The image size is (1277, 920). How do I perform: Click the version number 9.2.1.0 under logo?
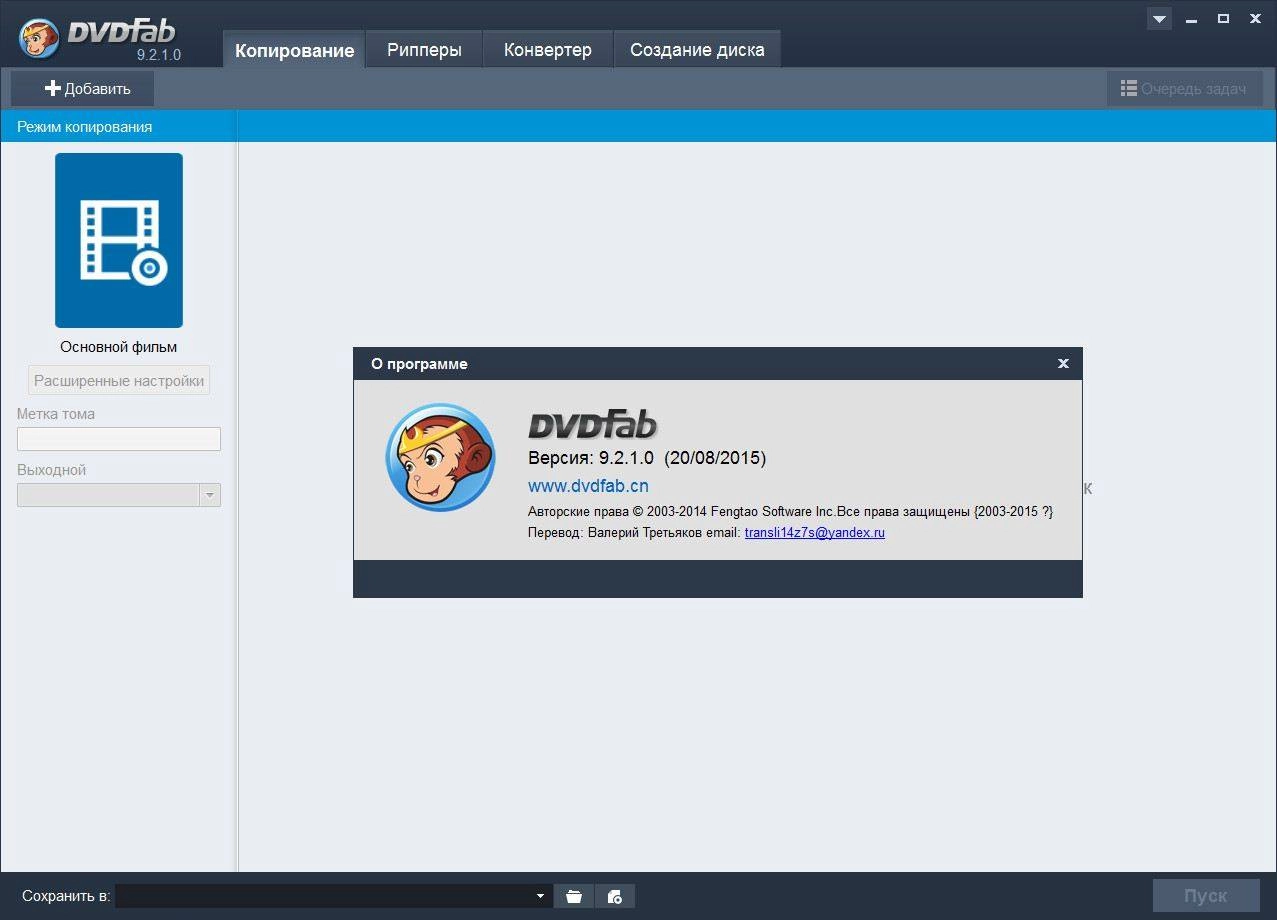pos(158,54)
